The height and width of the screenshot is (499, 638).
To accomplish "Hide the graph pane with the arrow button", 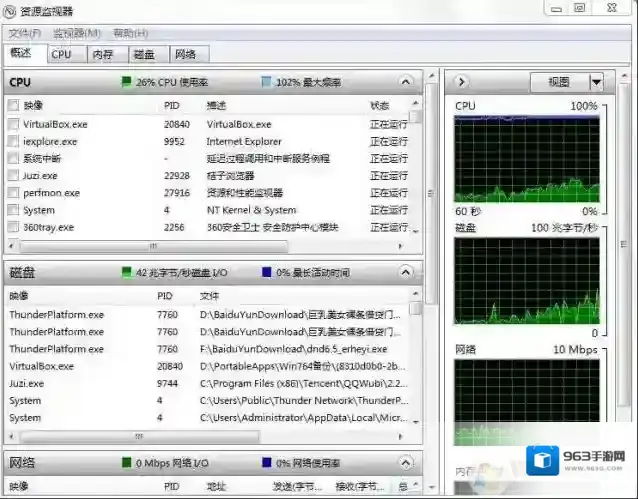I will pos(461,82).
